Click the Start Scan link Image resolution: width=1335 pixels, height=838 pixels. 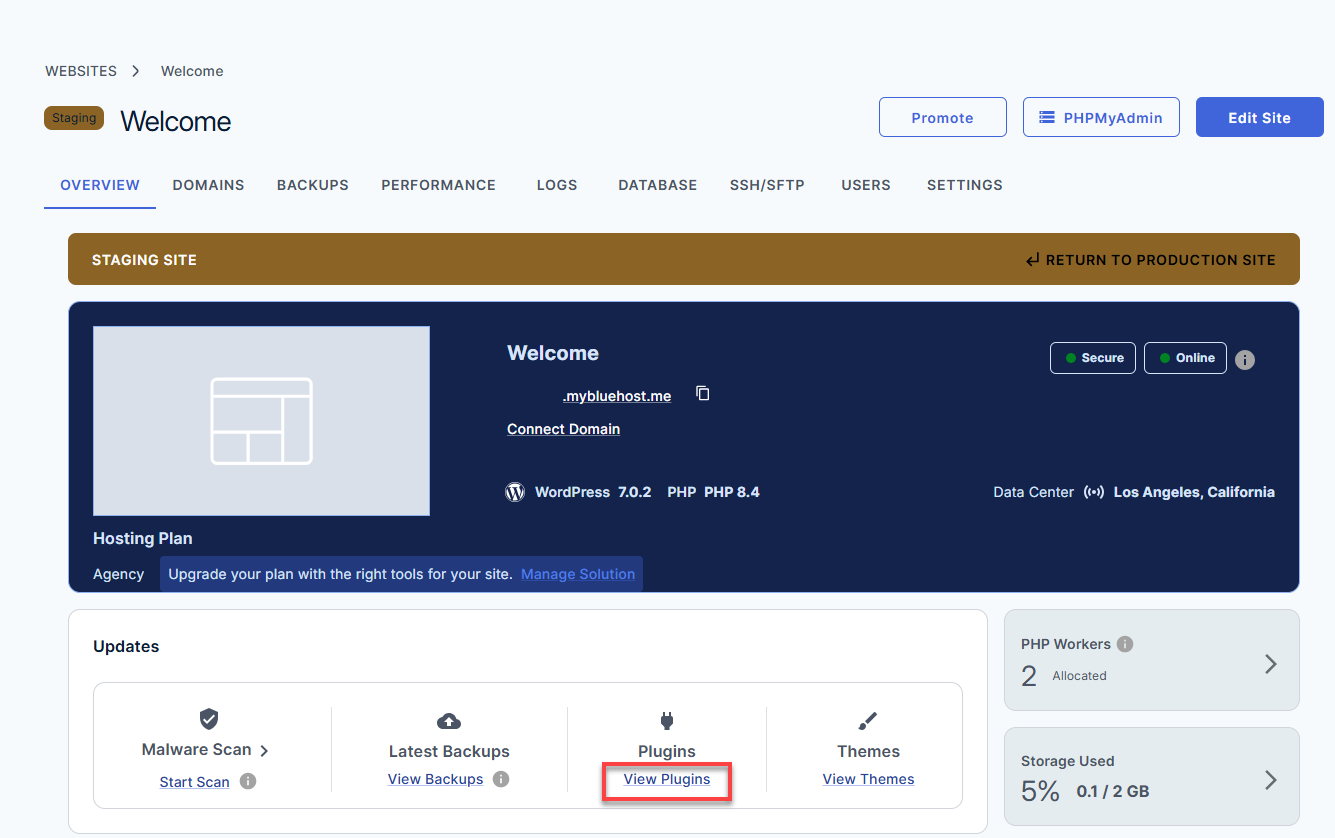(195, 782)
